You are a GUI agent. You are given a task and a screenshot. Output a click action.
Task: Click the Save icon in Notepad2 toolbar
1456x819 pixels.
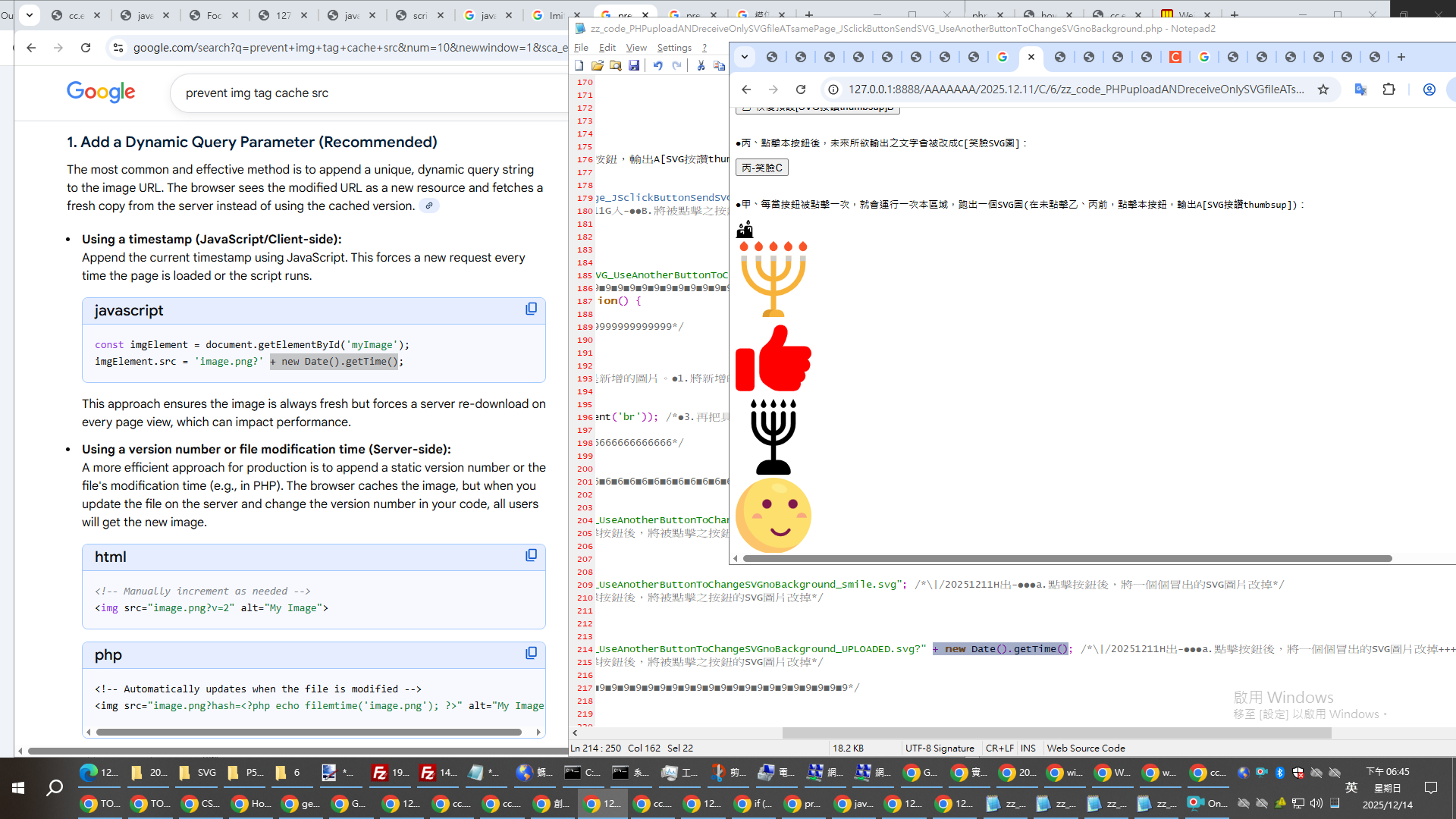pyautogui.click(x=634, y=66)
